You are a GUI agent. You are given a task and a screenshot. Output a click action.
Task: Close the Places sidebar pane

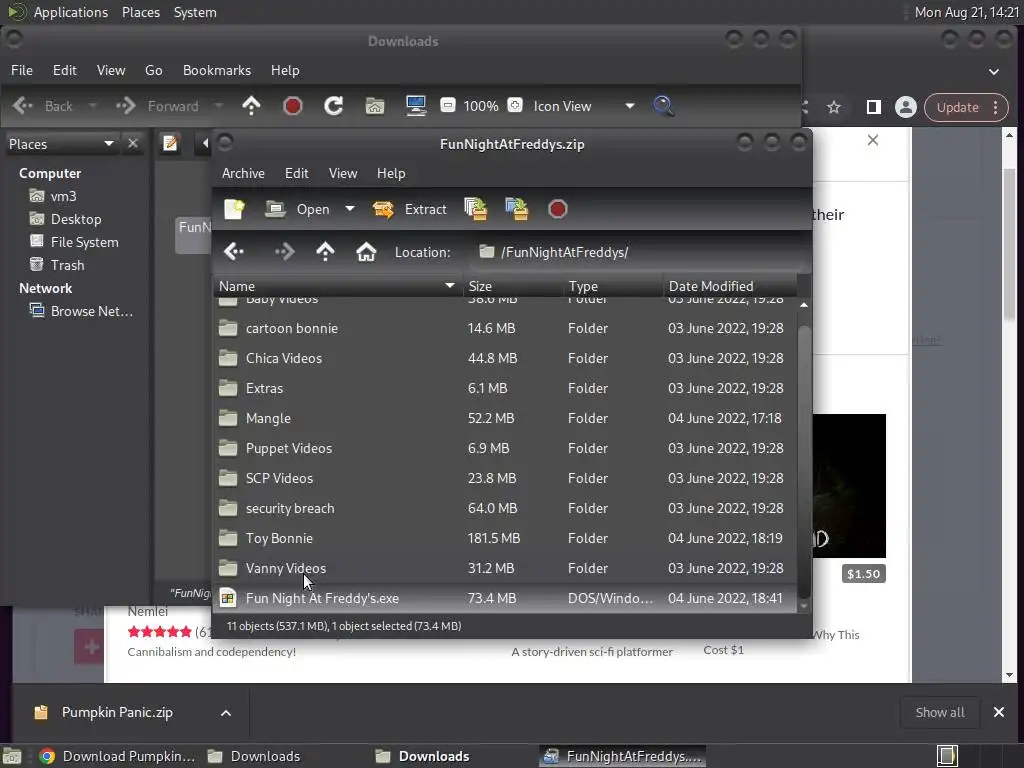[133, 143]
